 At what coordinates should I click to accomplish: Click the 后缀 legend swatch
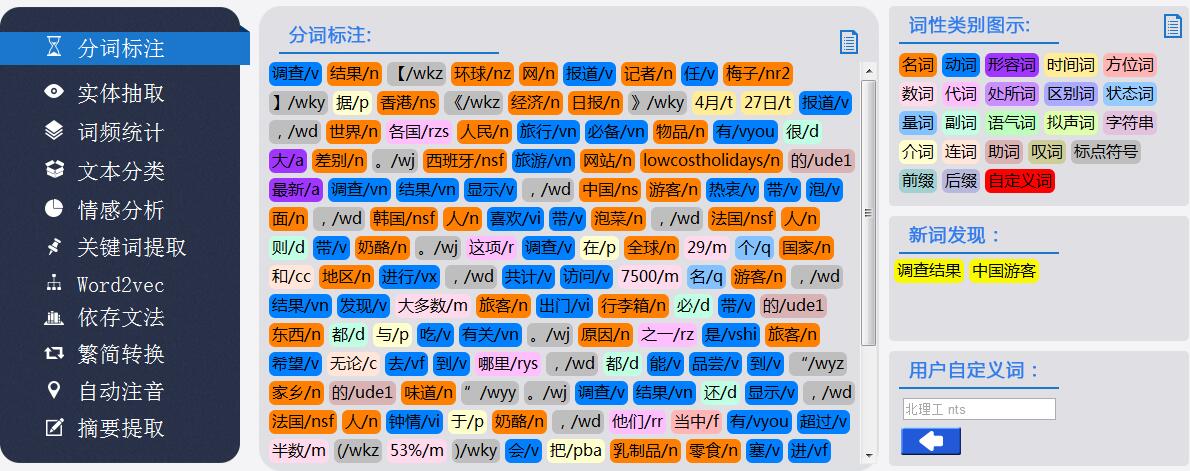tap(961, 181)
